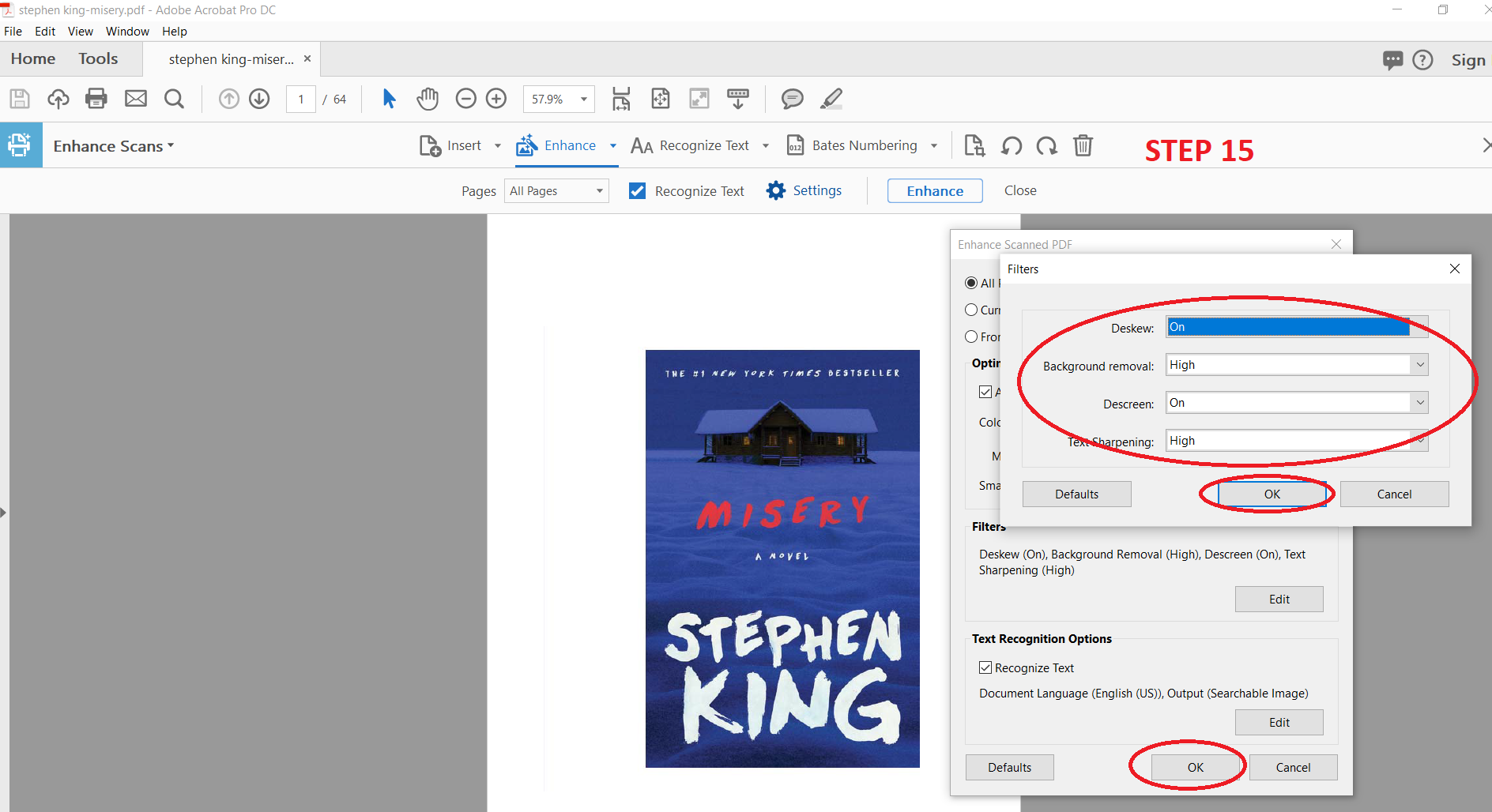Rotate page clockwise icon
This screenshot has height=812, width=1492.
pyautogui.click(x=1047, y=146)
